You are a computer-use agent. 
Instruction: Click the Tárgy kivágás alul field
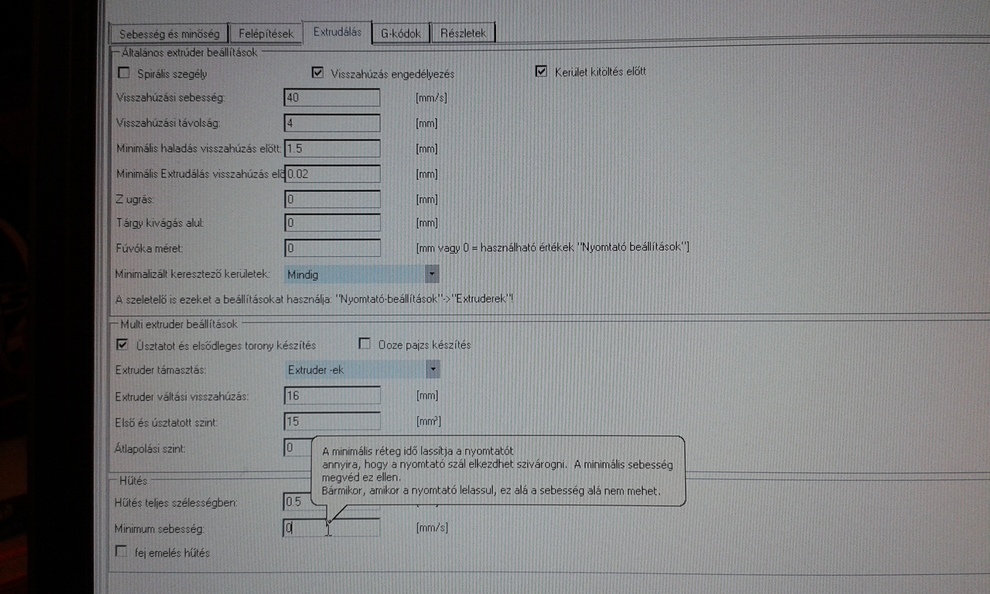click(332, 223)
